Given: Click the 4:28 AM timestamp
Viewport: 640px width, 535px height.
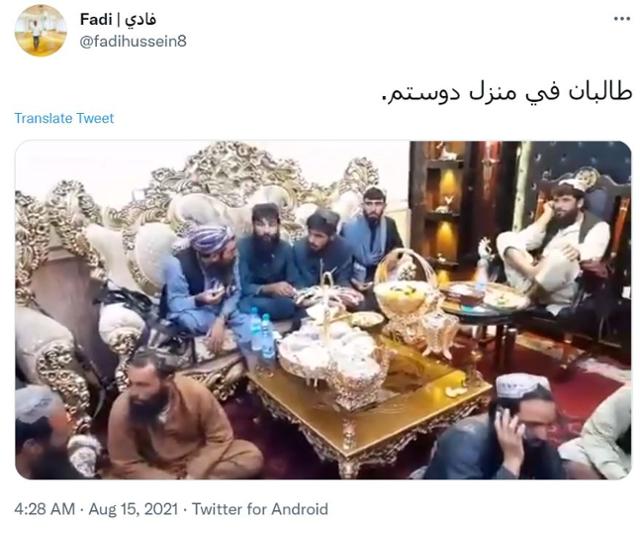Looking at the screenshot, I should click(x=45, y=509).
